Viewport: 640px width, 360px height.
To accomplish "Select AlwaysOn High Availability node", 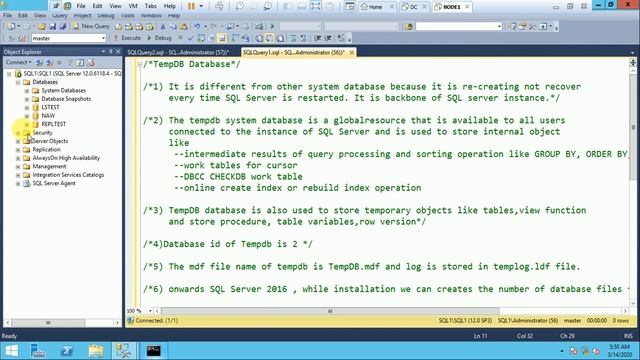I will (x=66, y=158).
